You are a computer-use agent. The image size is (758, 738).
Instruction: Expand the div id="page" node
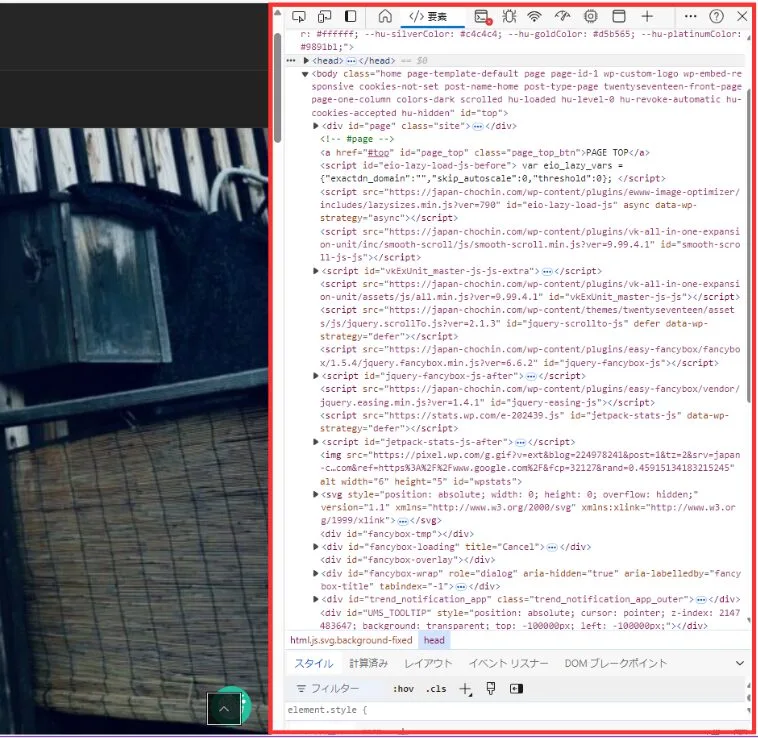coord(316,126)
